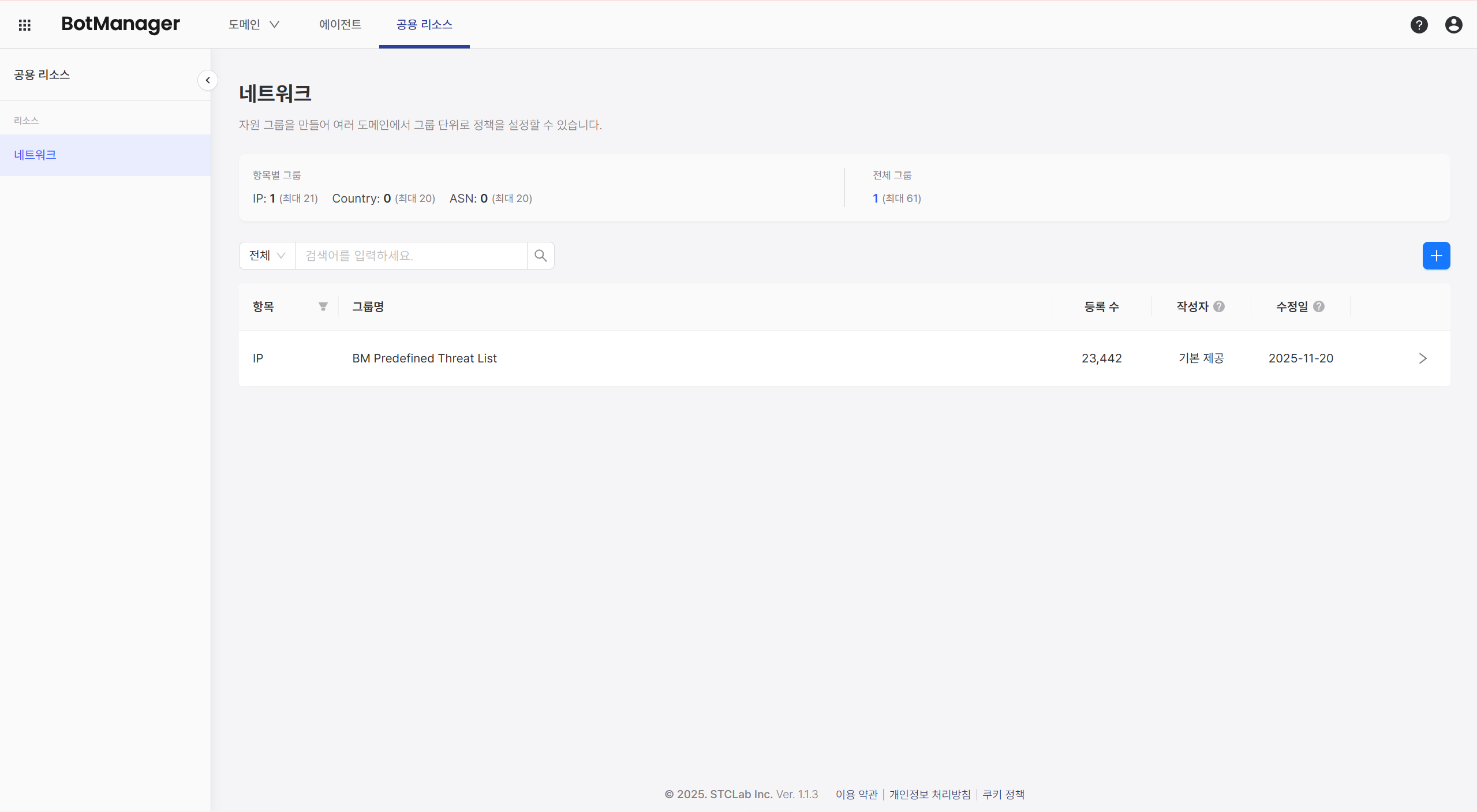Expand the 도메인 dropdown menu
This screenshot has width=1477, height=812.
coord(254,24)
